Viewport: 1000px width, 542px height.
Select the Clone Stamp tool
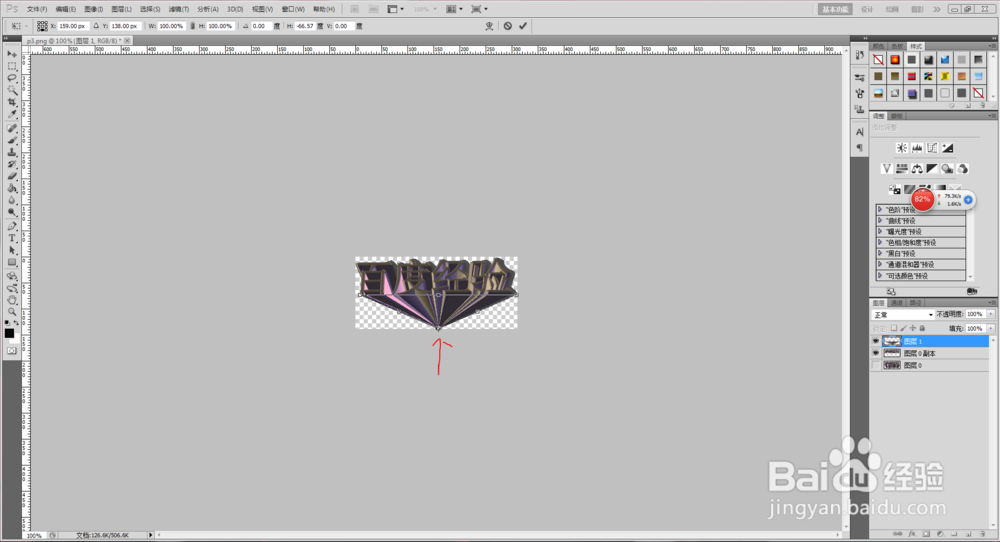12,152
